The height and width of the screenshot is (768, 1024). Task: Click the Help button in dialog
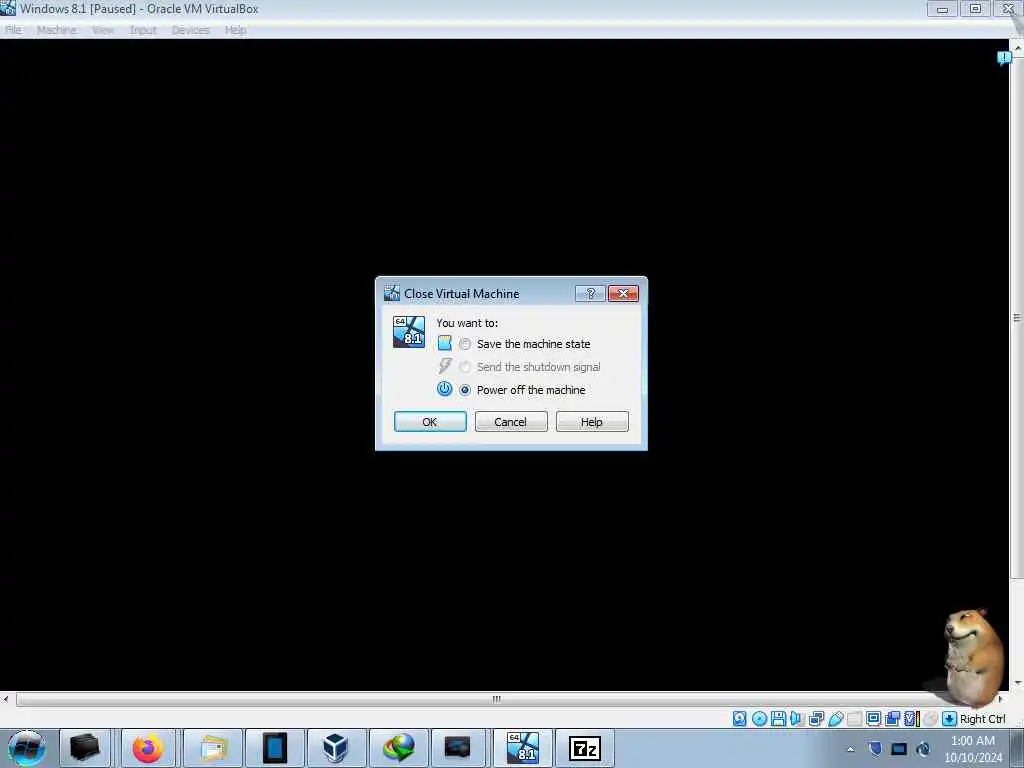tap(592, 422)
